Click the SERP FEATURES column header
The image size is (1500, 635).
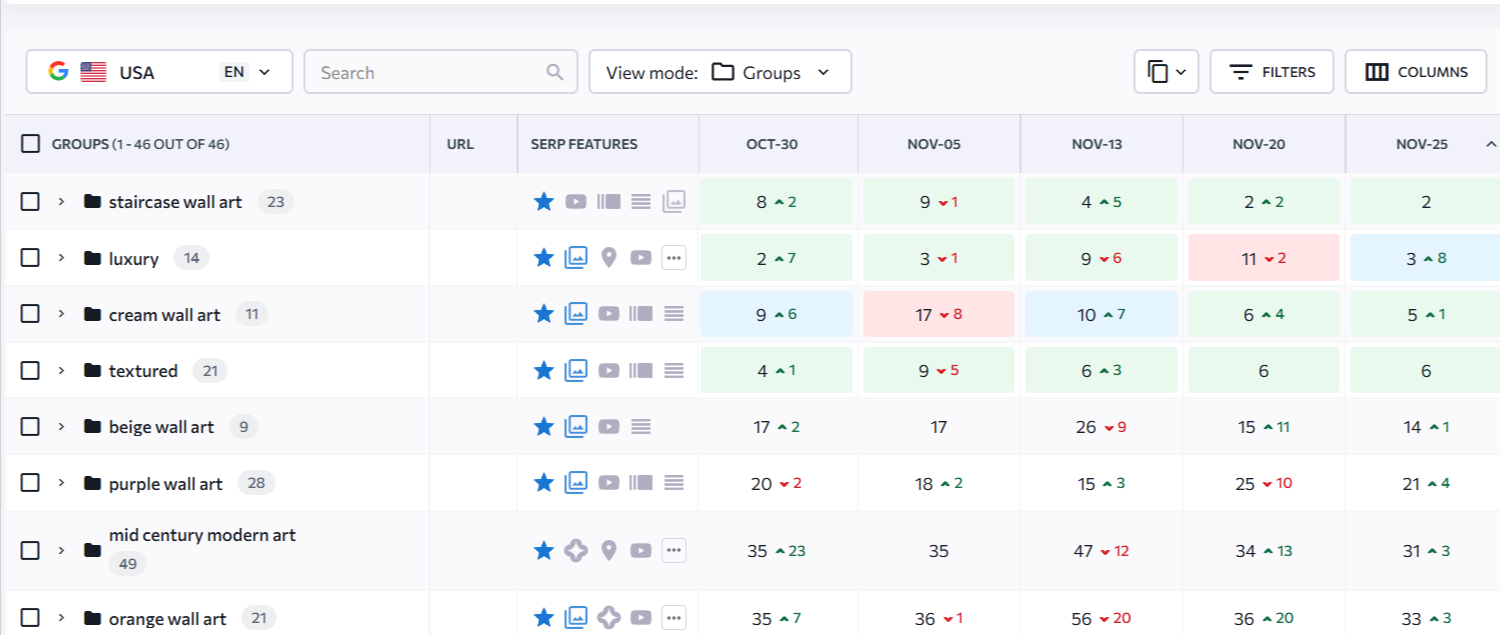pos(584,144)
